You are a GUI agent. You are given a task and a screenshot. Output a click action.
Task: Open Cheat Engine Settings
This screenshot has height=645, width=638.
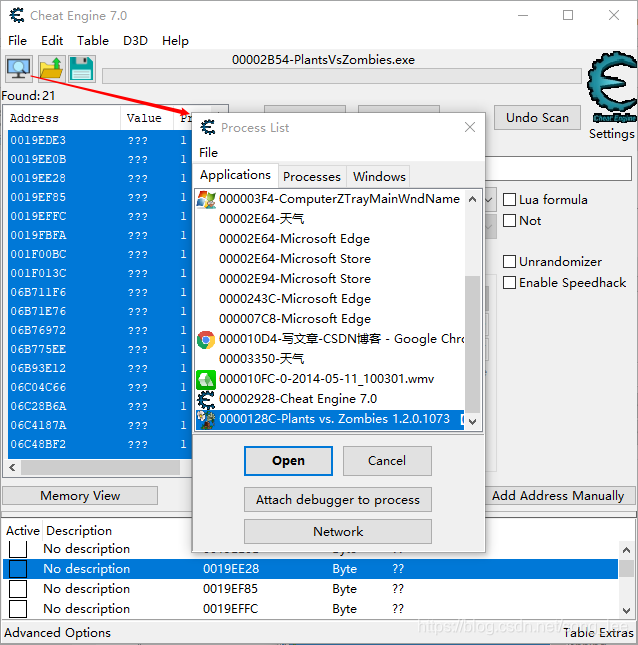[611, 134]
